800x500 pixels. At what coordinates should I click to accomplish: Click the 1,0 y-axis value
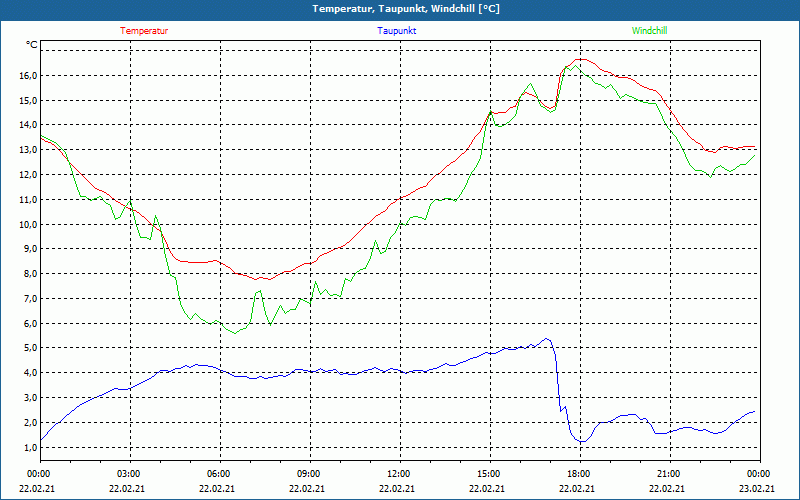(31, 447)
